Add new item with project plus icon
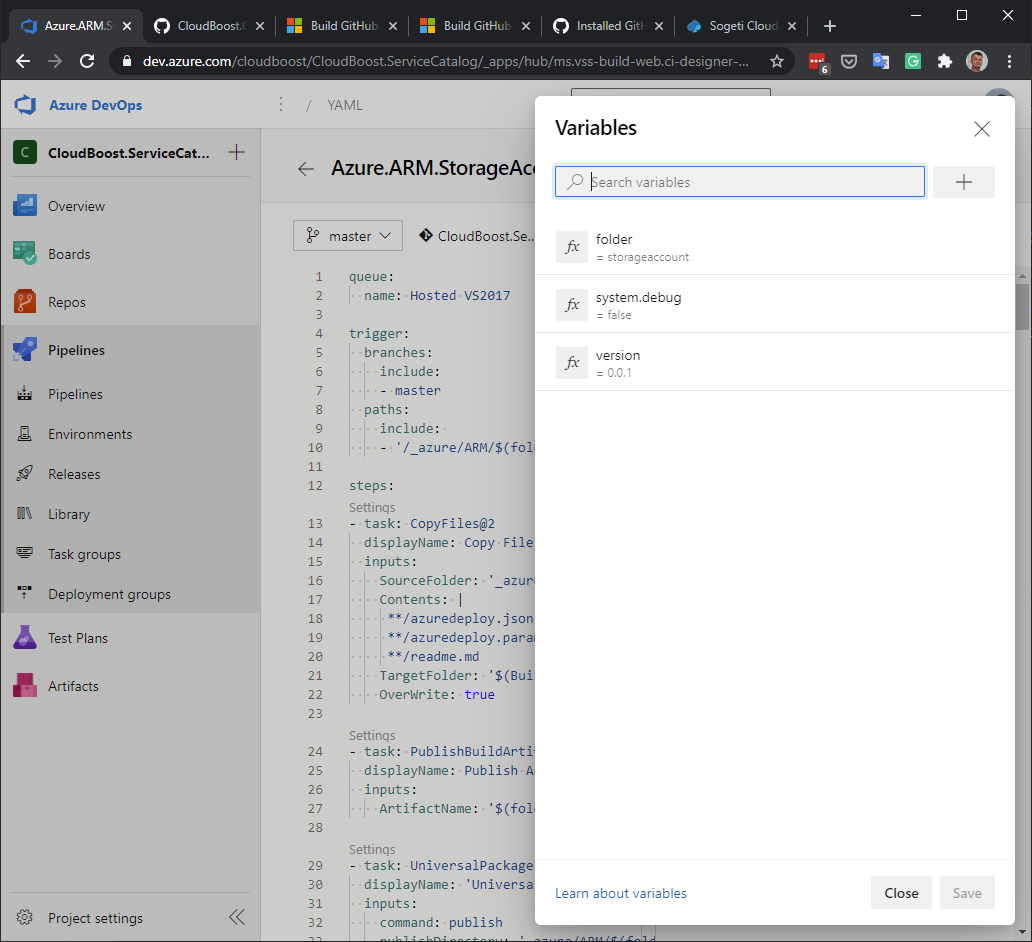The image size is (1032, 942). click(x=236, y=153)
